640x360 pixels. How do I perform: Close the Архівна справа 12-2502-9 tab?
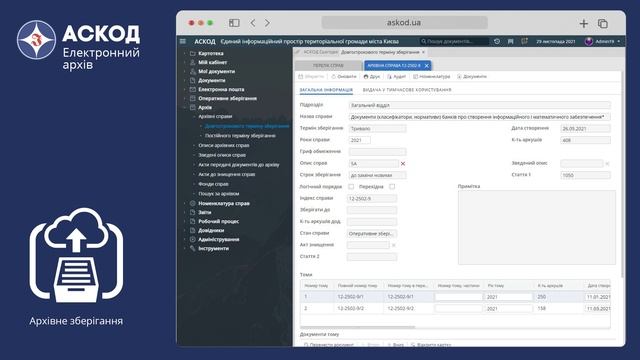427,65
